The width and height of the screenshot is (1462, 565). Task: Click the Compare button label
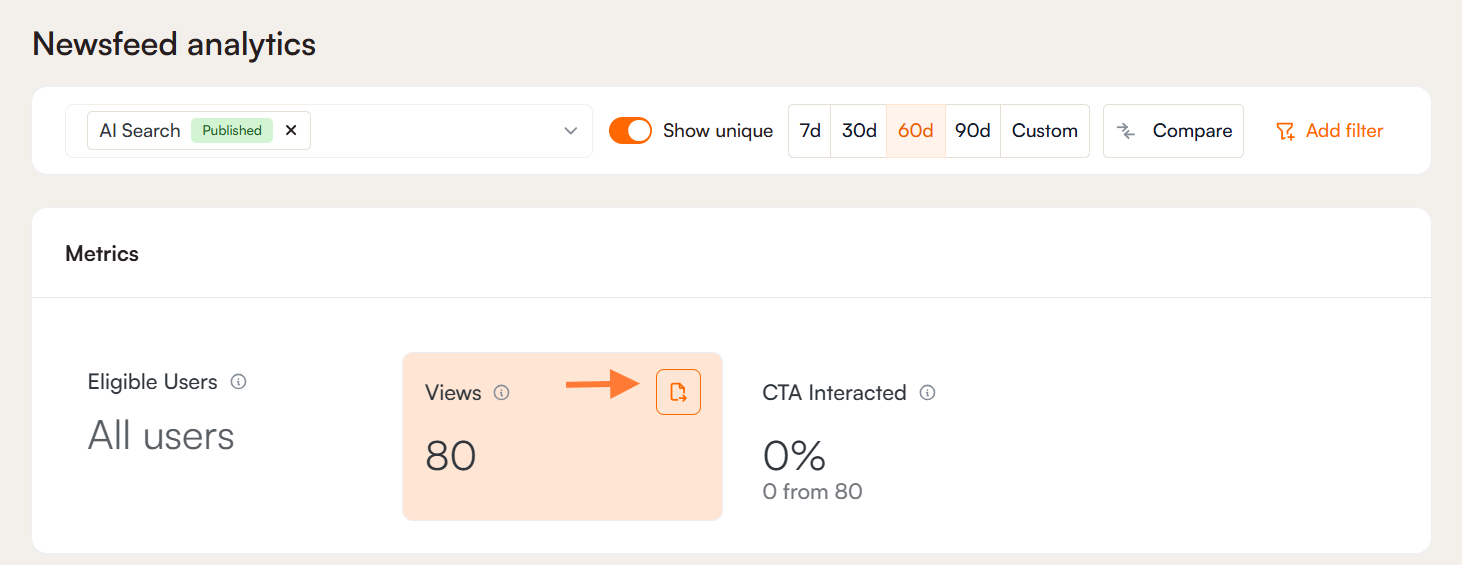[1192, 131]
